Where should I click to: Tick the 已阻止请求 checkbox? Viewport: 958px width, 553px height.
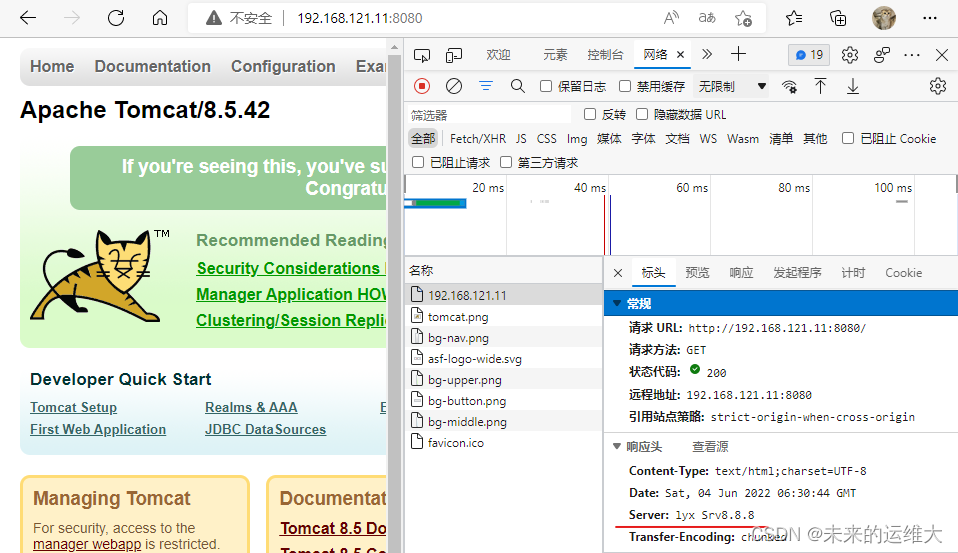pyautogui.click(x=418, y=162)
